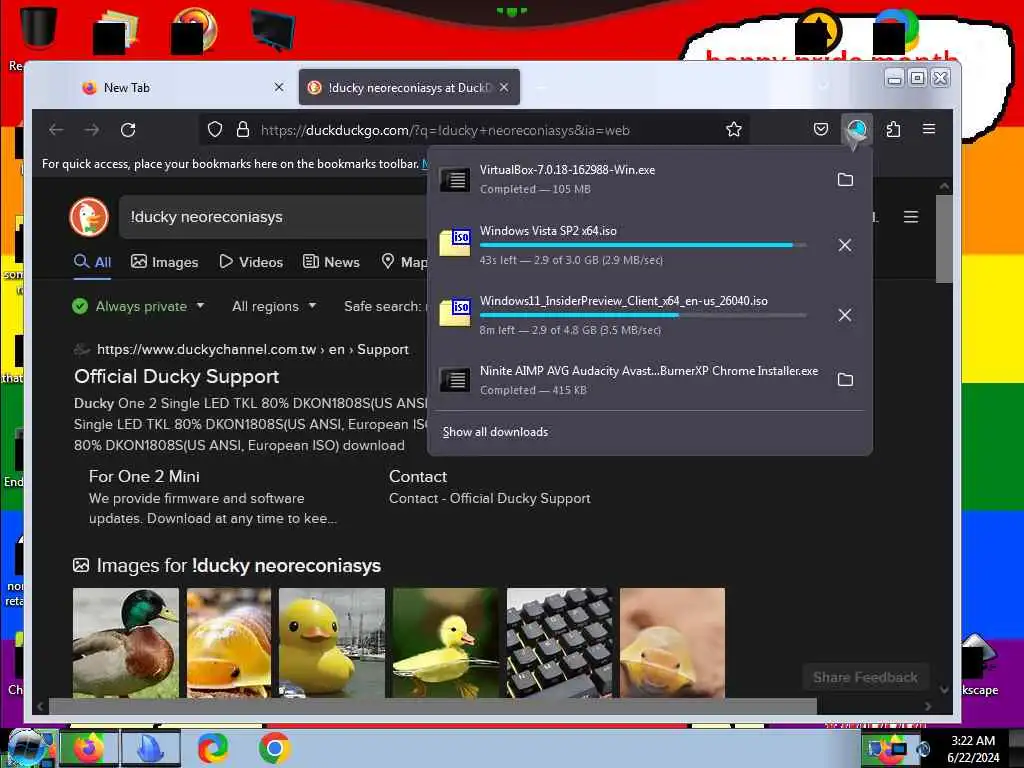Click the Ninite installer exe file icon
The image size is (1024, 768).
click(455, 379)
